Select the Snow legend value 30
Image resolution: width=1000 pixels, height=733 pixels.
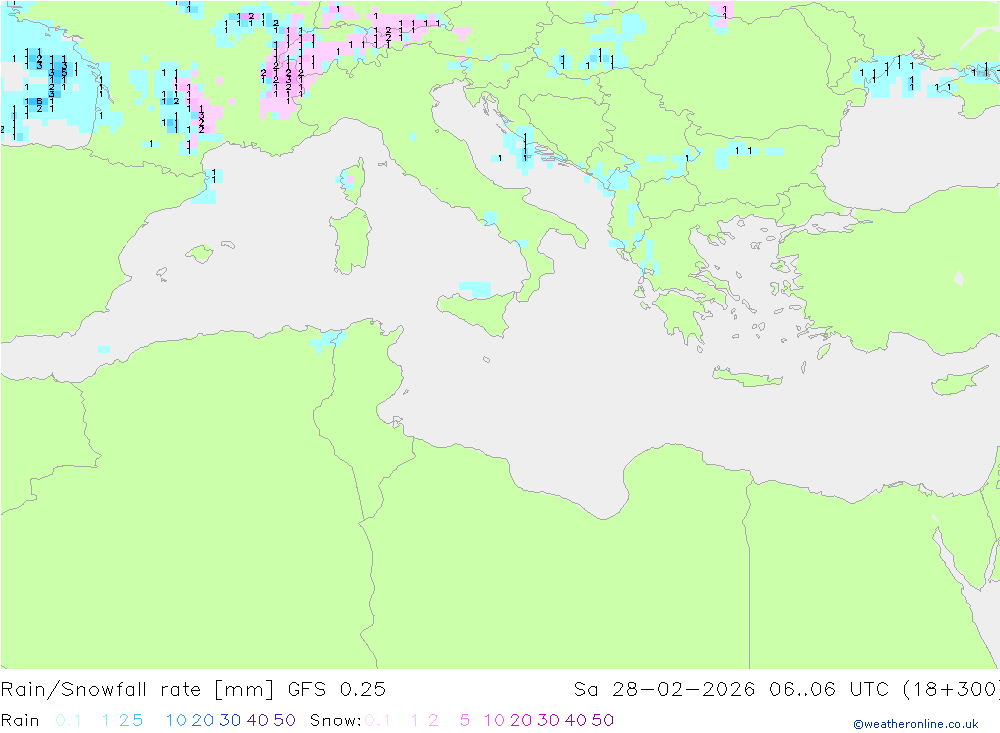(x=548, y=720)
